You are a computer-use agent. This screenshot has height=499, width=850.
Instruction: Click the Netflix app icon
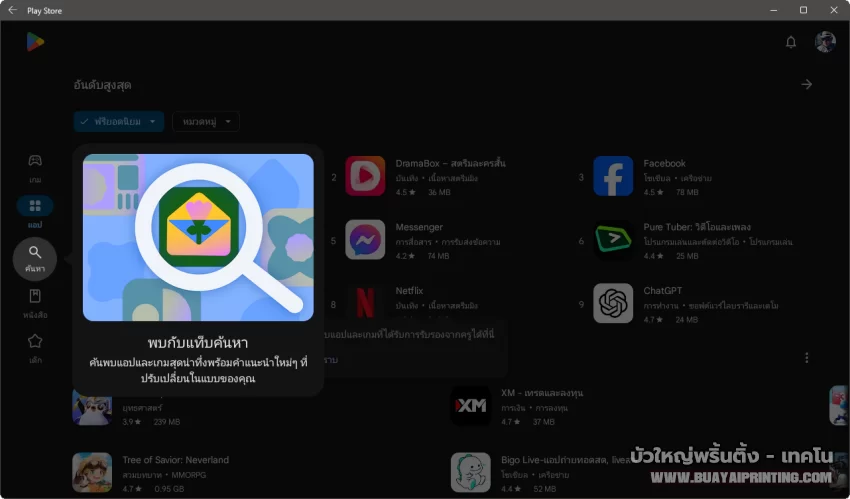[365, 304]
